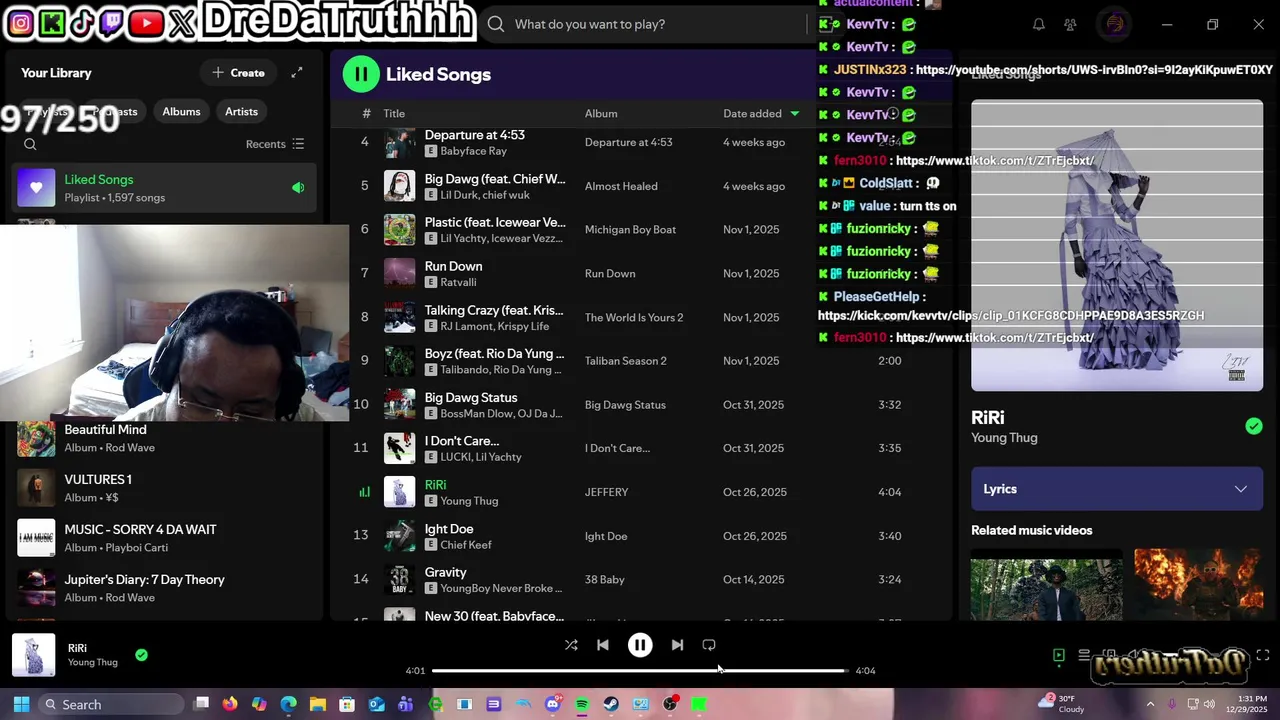Open the Chief Keef artist link
Image resolution: width=1280 pixels, height=720 pixels.
tap(466, 545)
